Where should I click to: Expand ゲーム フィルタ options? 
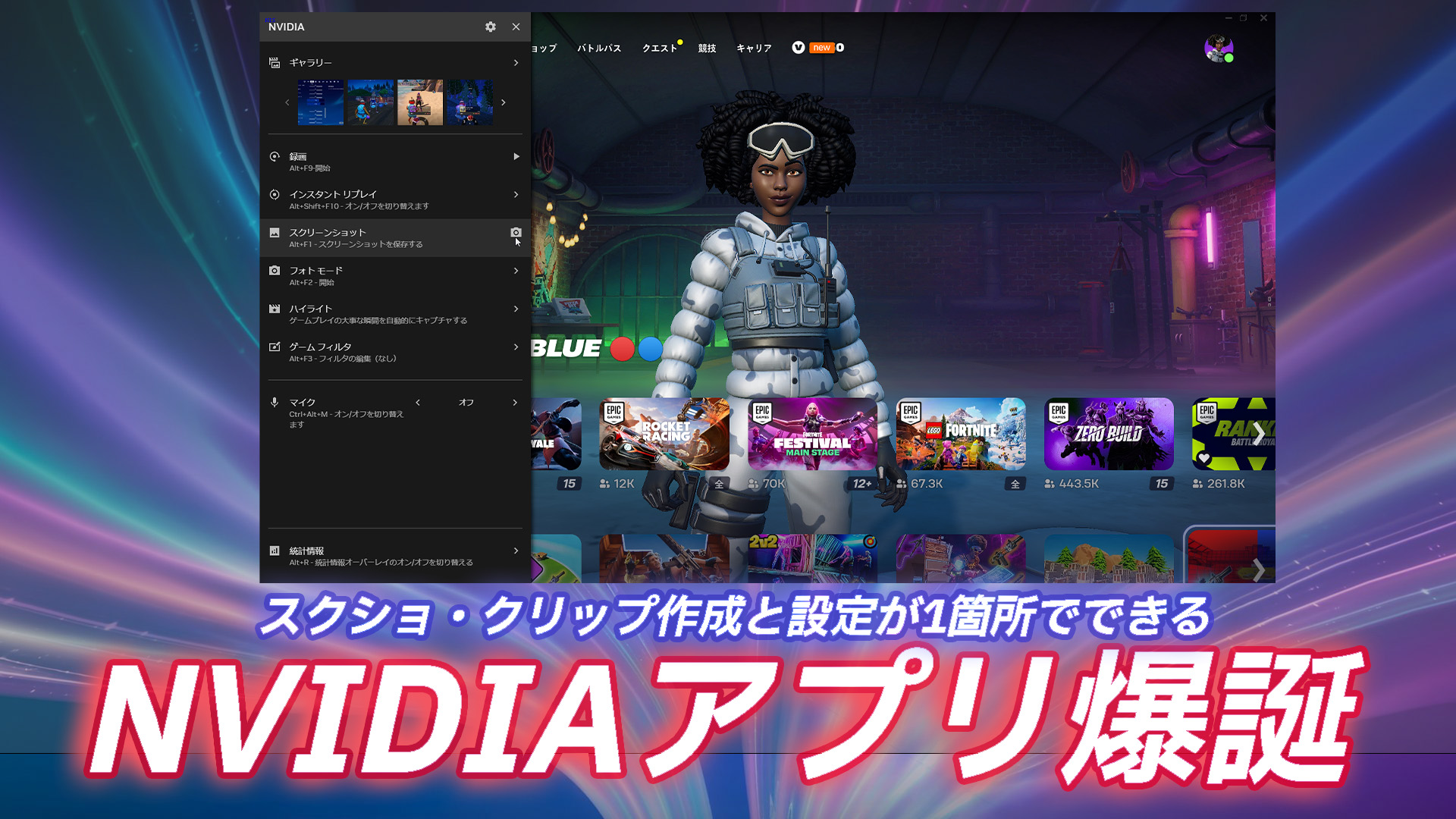(516, 347)
